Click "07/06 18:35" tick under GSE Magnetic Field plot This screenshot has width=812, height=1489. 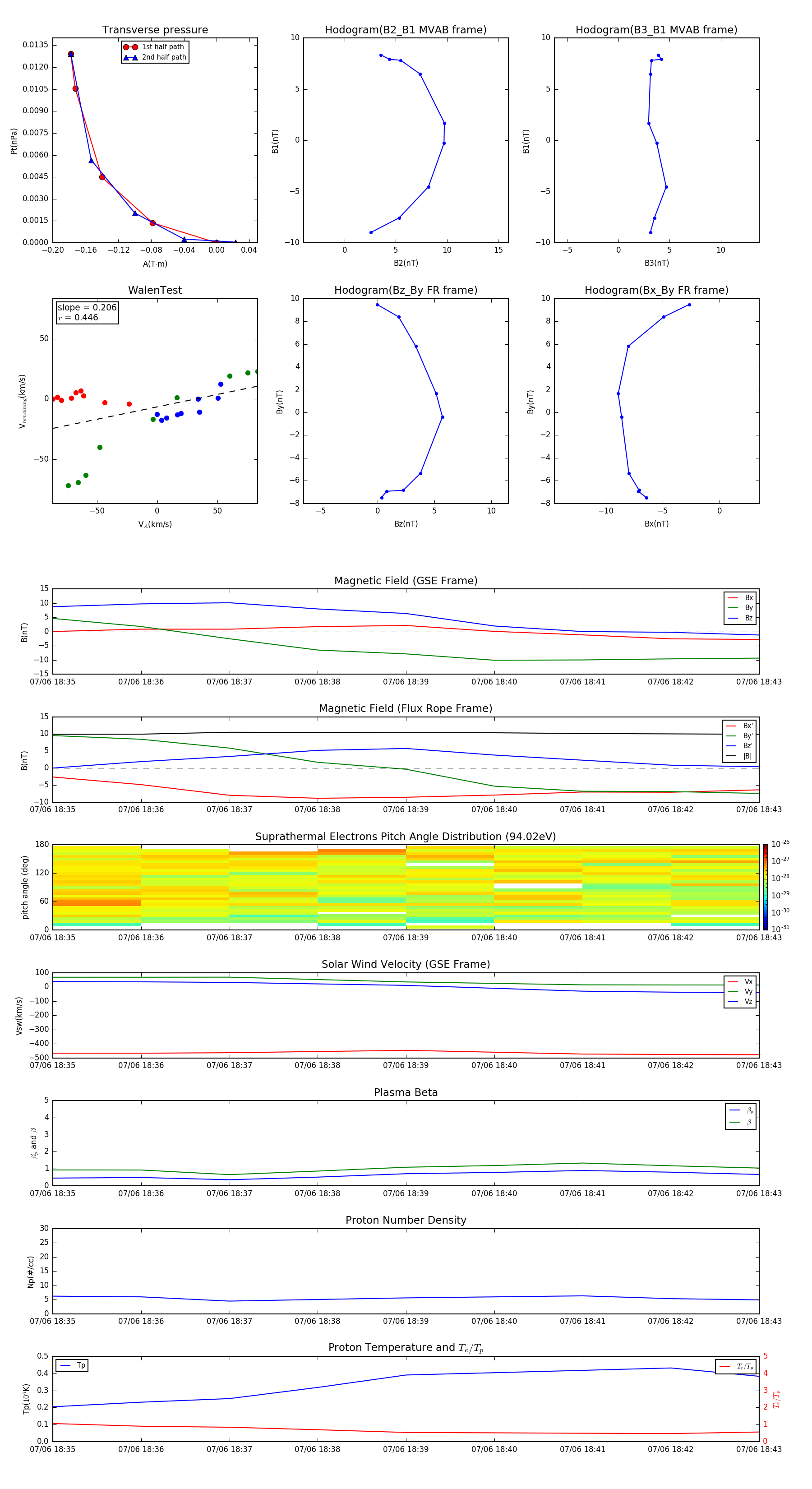click(x=53, y=682)
